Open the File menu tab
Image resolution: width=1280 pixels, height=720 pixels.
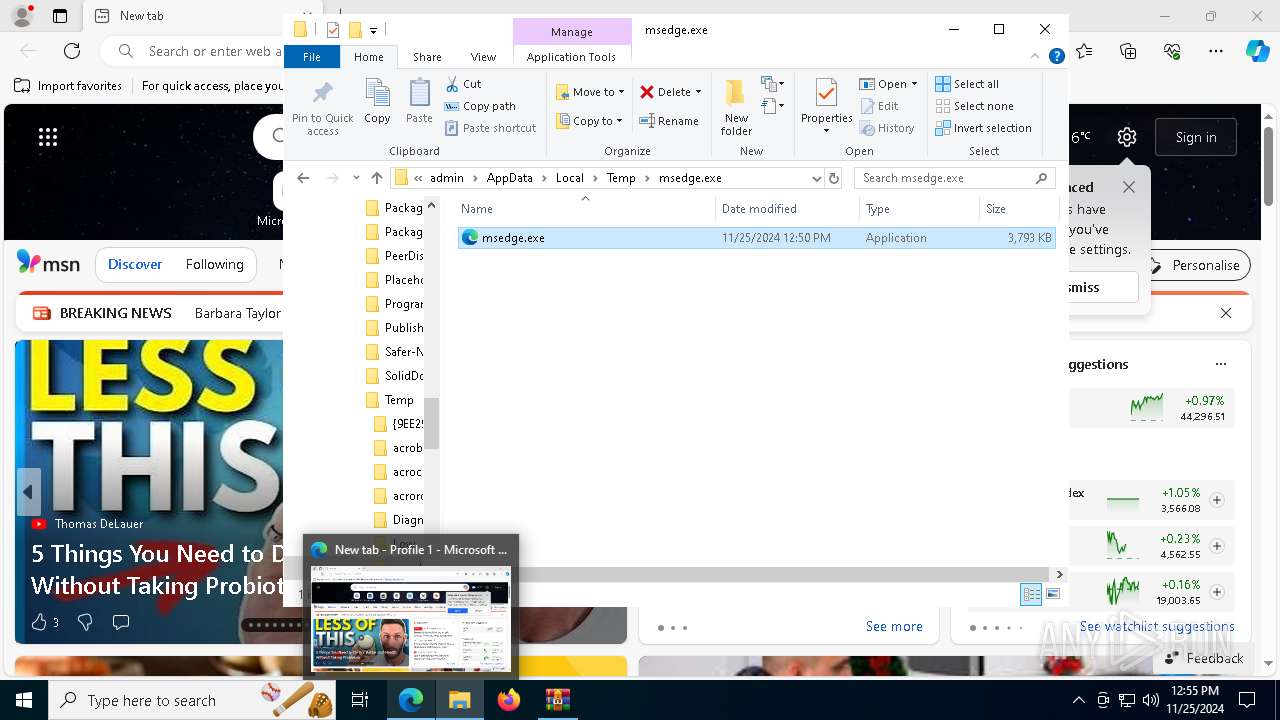[312, 57]
